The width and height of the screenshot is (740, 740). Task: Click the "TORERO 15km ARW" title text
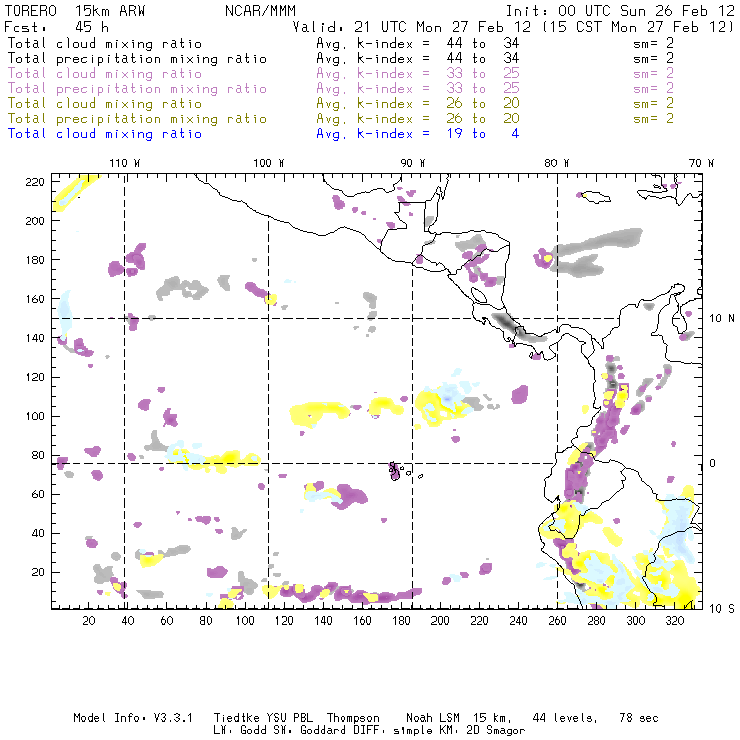tap(75, 11)
